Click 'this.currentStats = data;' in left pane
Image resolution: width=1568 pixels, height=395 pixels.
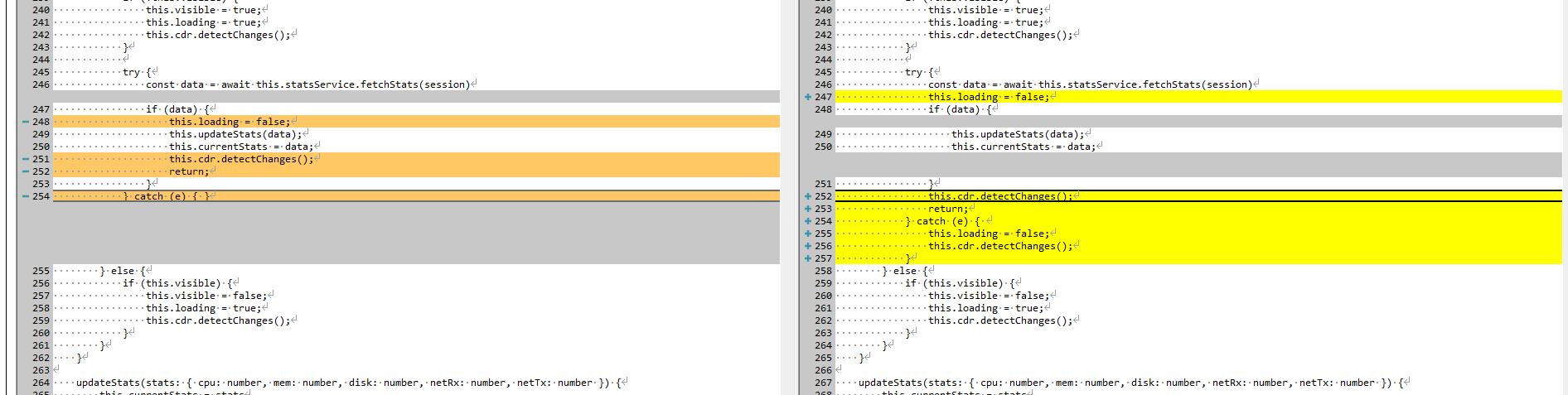coord(241,147)
